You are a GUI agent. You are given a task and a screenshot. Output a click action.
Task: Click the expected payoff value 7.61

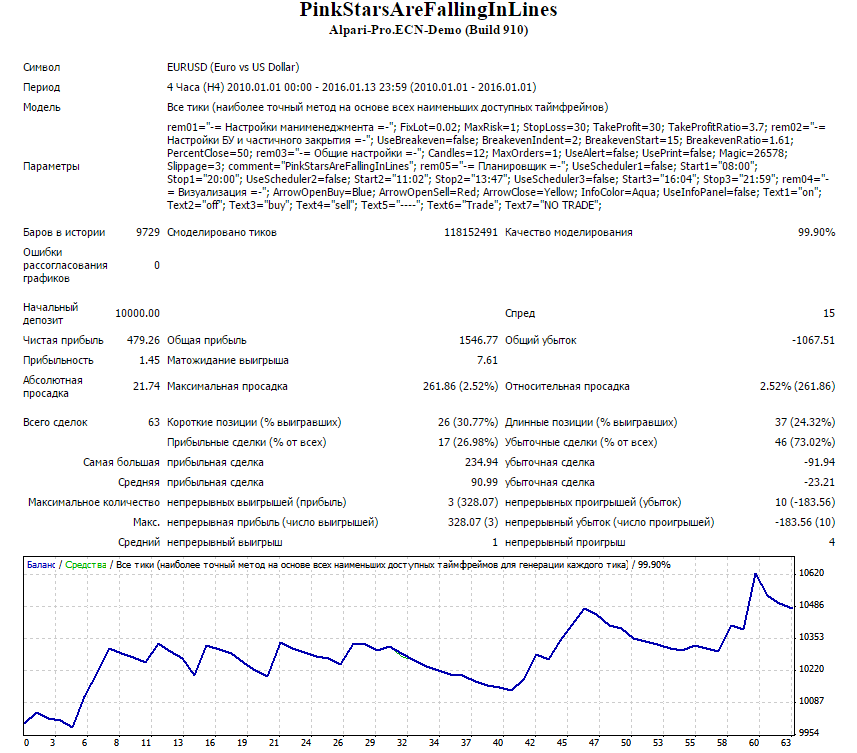click(487, 361)
